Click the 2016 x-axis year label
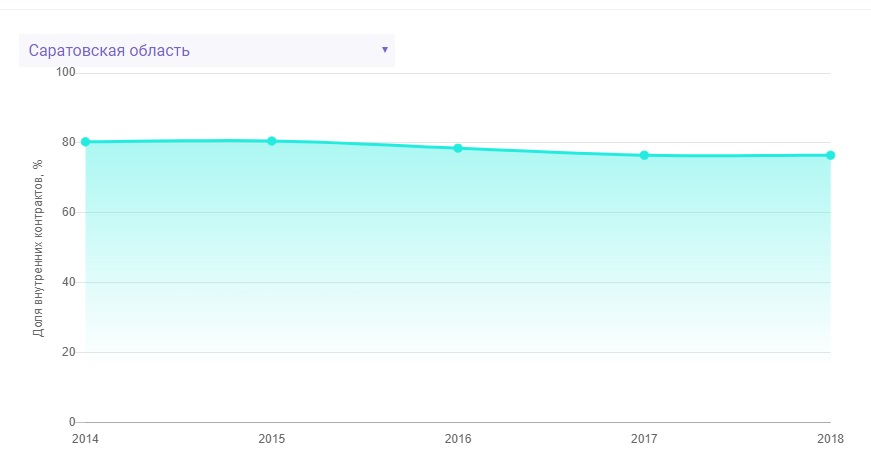This screenshot has height=475, width=871. (x=458, y=439)
